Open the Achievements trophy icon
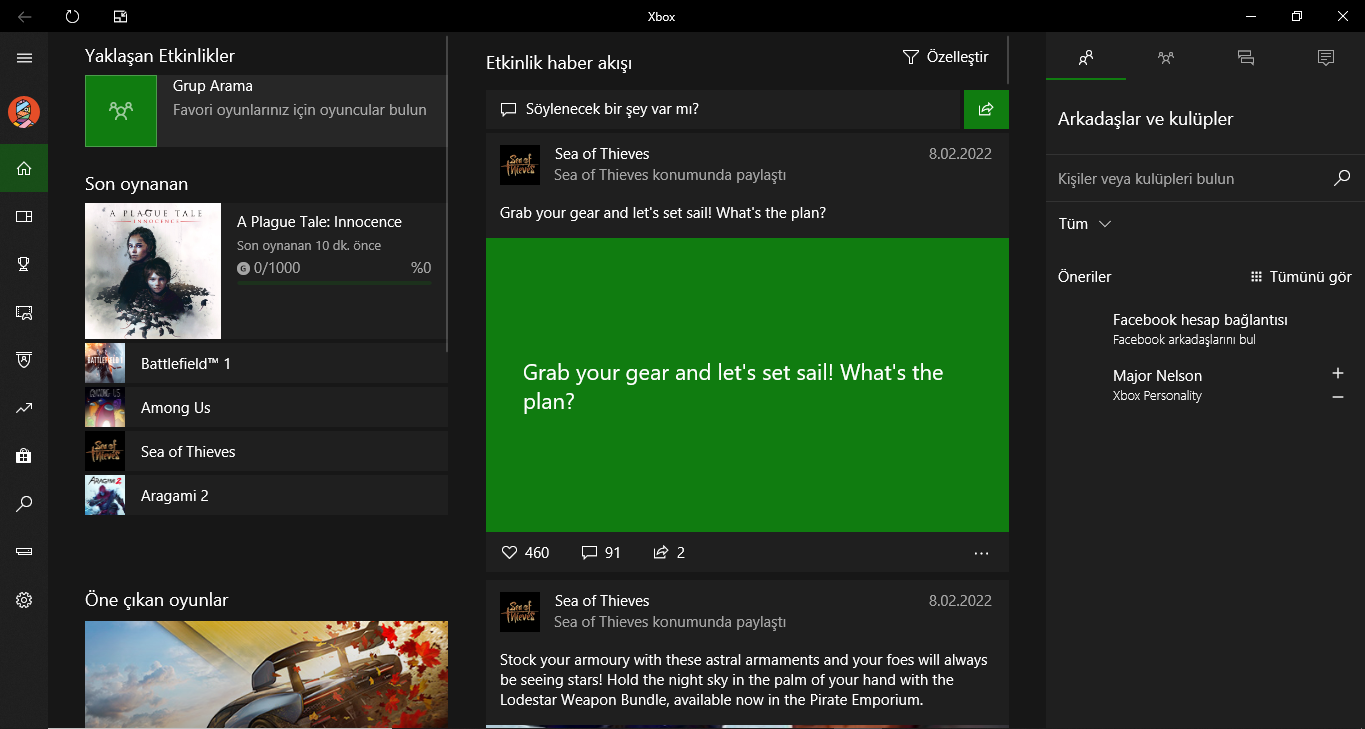Image resolution: width=1365 pixels, height=729 pixels. click(24, 264)
